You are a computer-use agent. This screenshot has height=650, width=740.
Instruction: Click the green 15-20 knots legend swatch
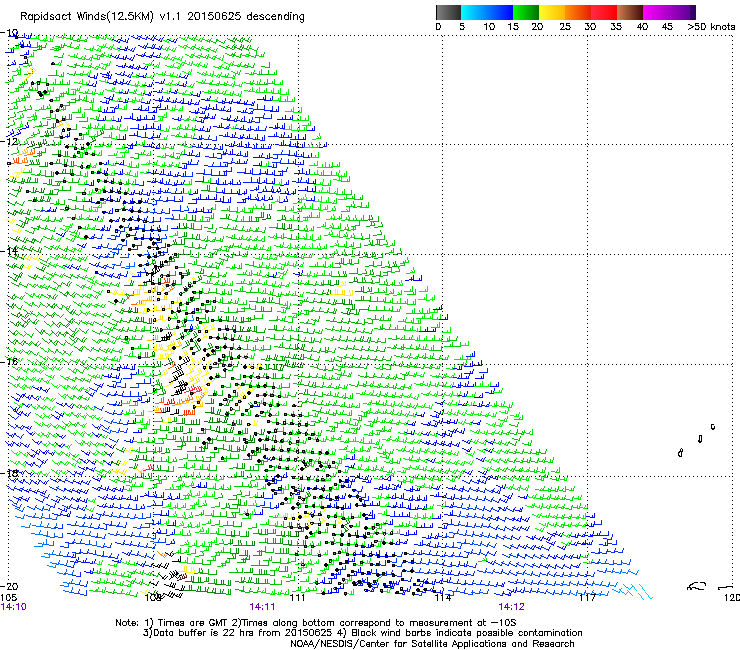click(526, 12)
